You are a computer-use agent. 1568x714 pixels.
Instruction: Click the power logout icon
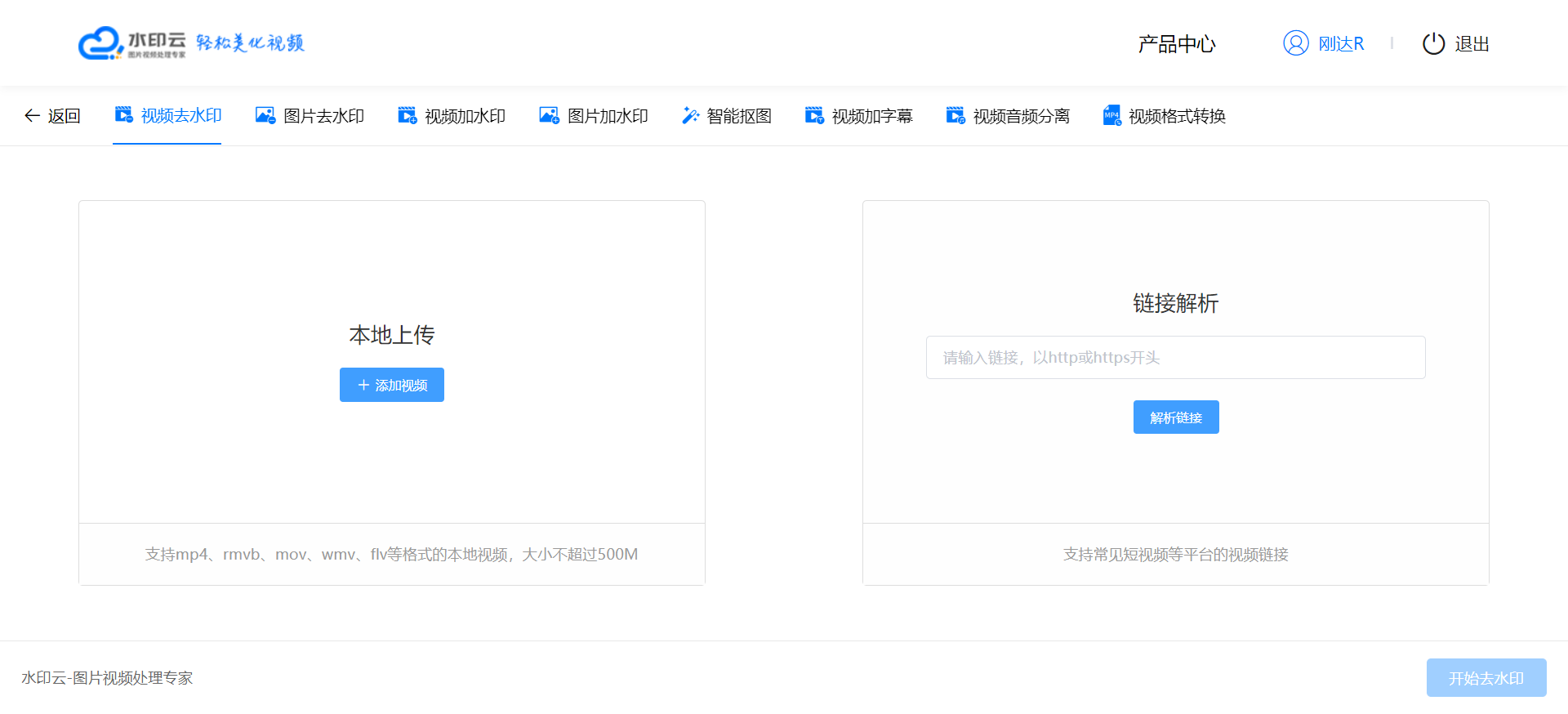pos(1433,43)
